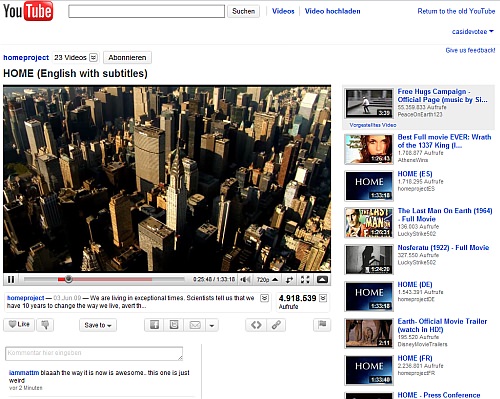The image size is (500, 399).
Task: Get the video link chain icon
Action: tap(276, 325)
